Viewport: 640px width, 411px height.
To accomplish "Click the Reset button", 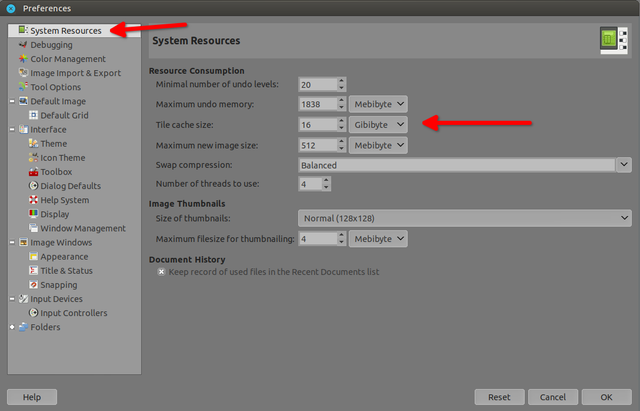I will (499, 397).
